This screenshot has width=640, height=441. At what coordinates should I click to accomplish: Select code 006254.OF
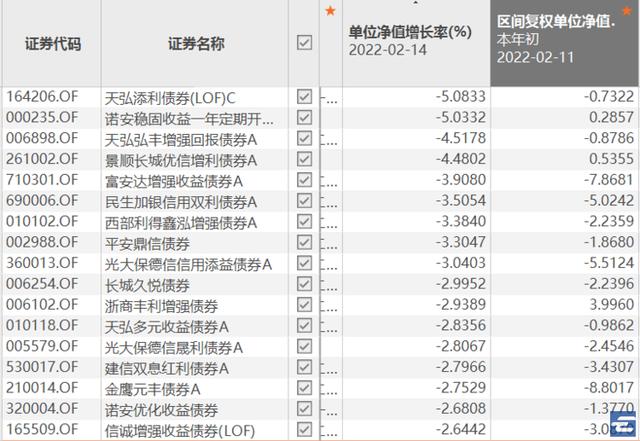[42, 284]
